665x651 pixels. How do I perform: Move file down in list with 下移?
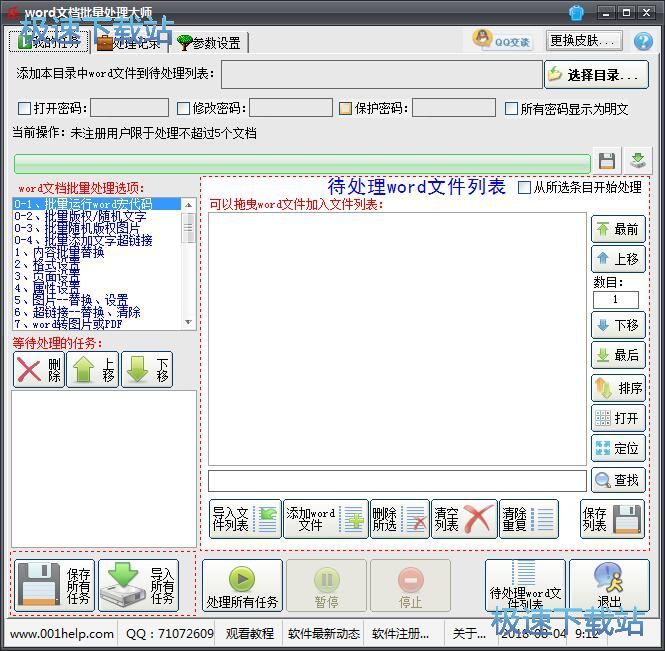click(x=618, y=325)
